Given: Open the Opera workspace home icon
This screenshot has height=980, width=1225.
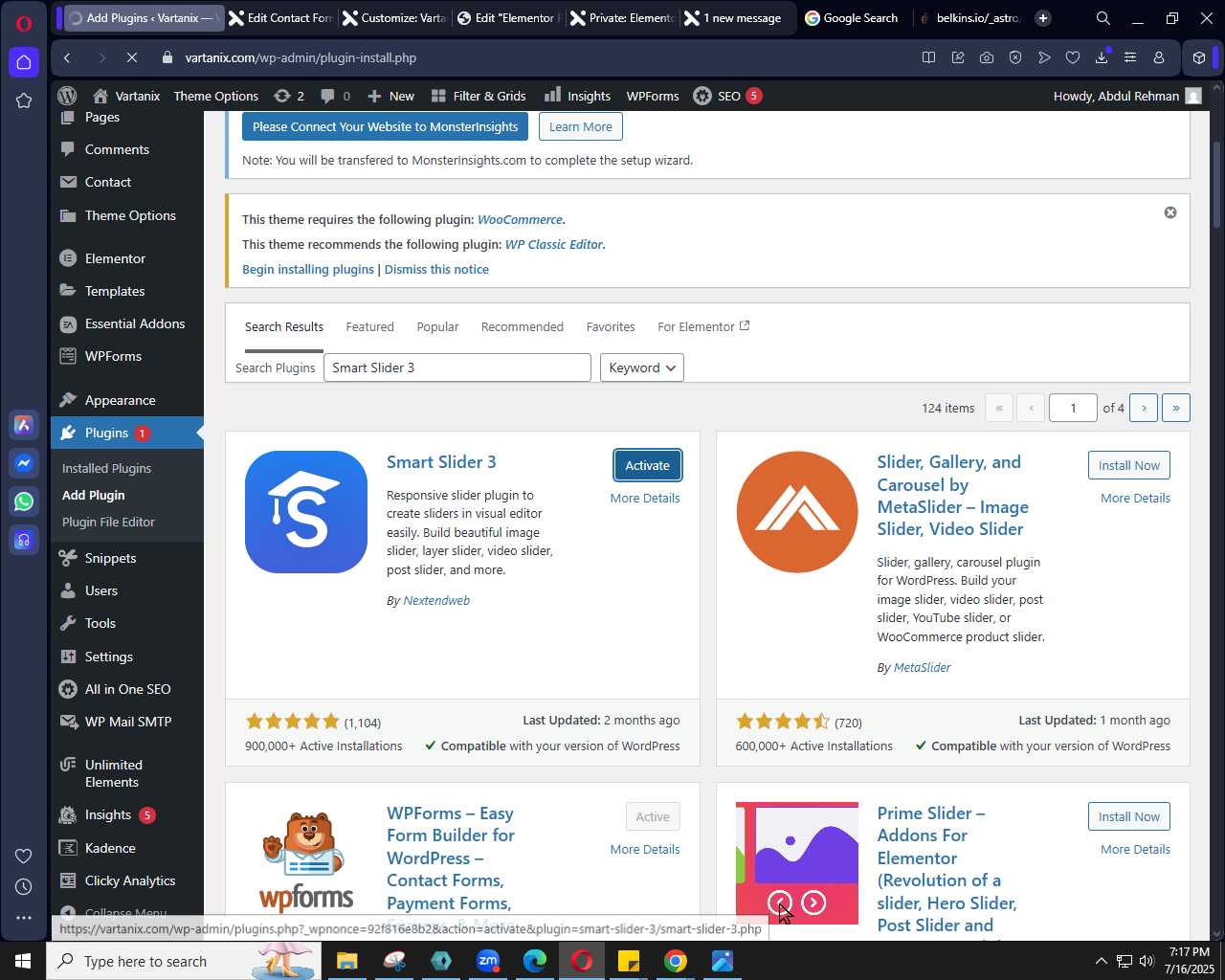Looking at the screenshot, I should [x=24, y=62].
